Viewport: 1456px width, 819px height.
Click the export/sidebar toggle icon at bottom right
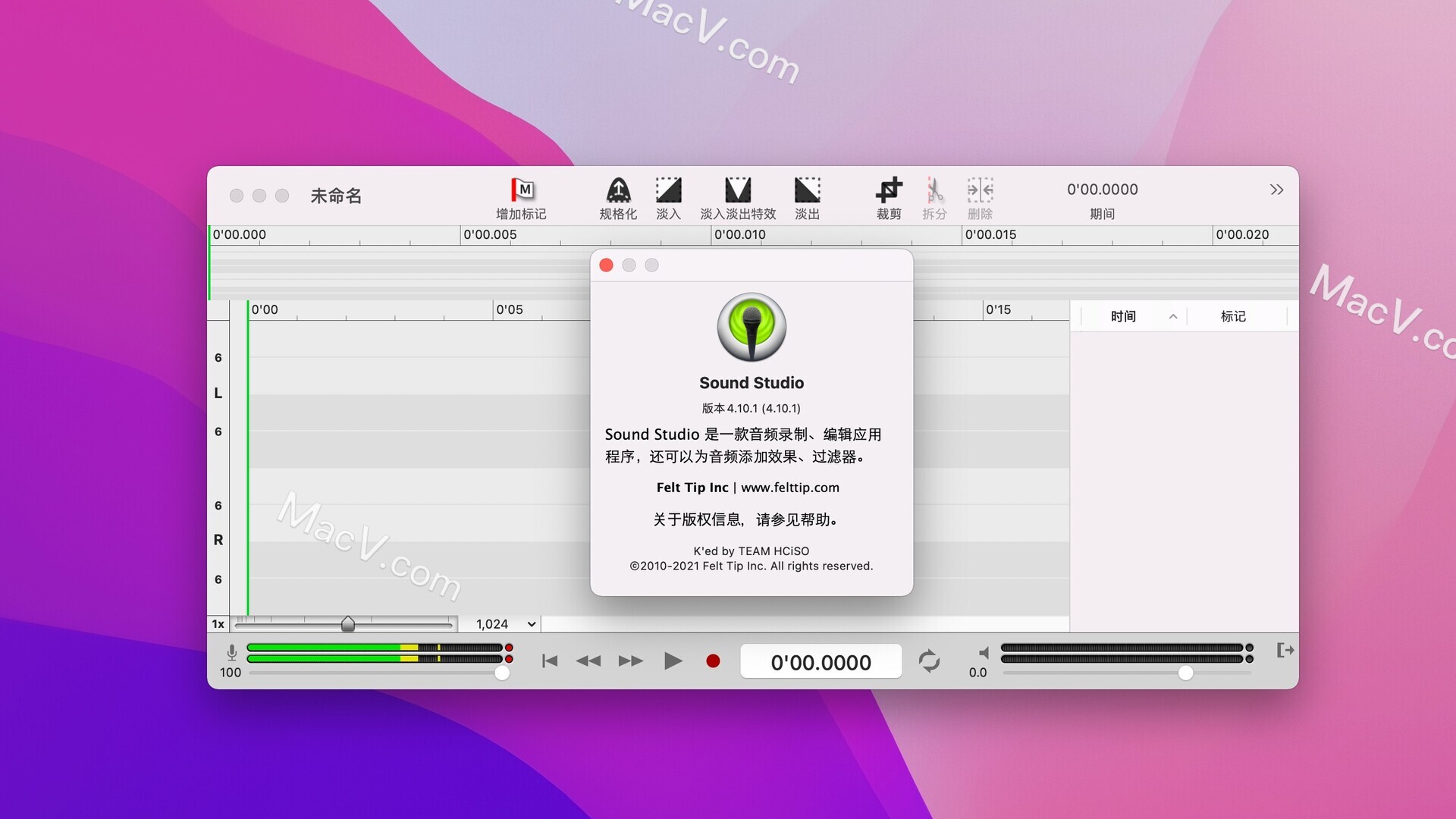pyautogui.click(x=1285, y=650)
